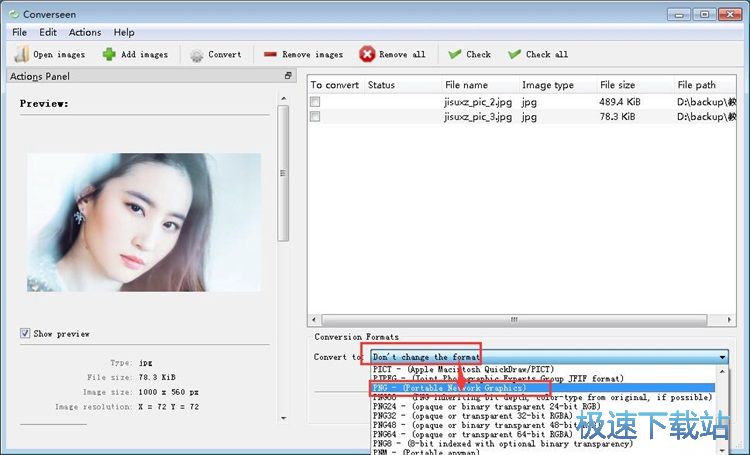Viewport: 750px width, 455px height.
Task: Click the Remove images minus icon
Action: click(270, 54)
